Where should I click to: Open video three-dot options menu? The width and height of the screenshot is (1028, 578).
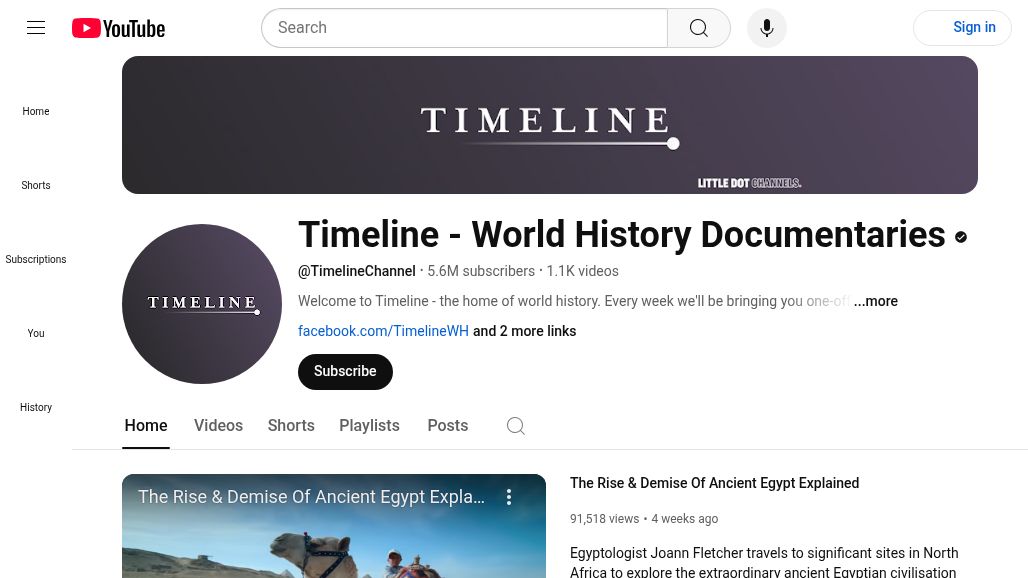pos(509,497)
